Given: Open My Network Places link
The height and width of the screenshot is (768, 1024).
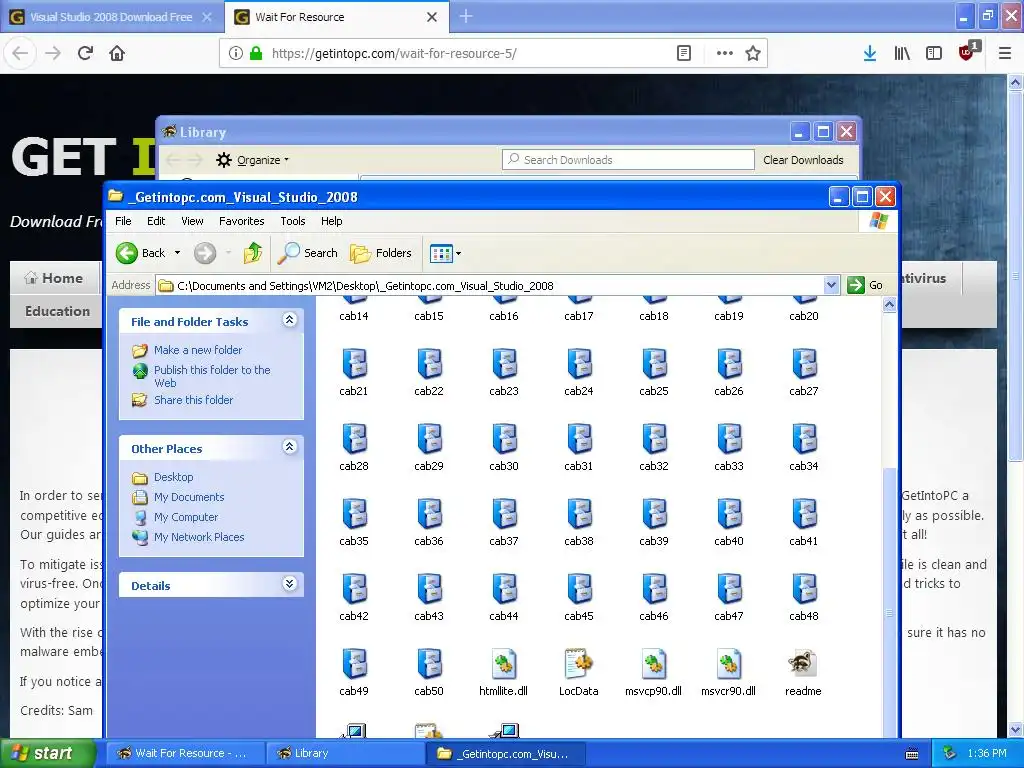Looking at the screenshot, I should pyautogui.click(x=199, y=537).
